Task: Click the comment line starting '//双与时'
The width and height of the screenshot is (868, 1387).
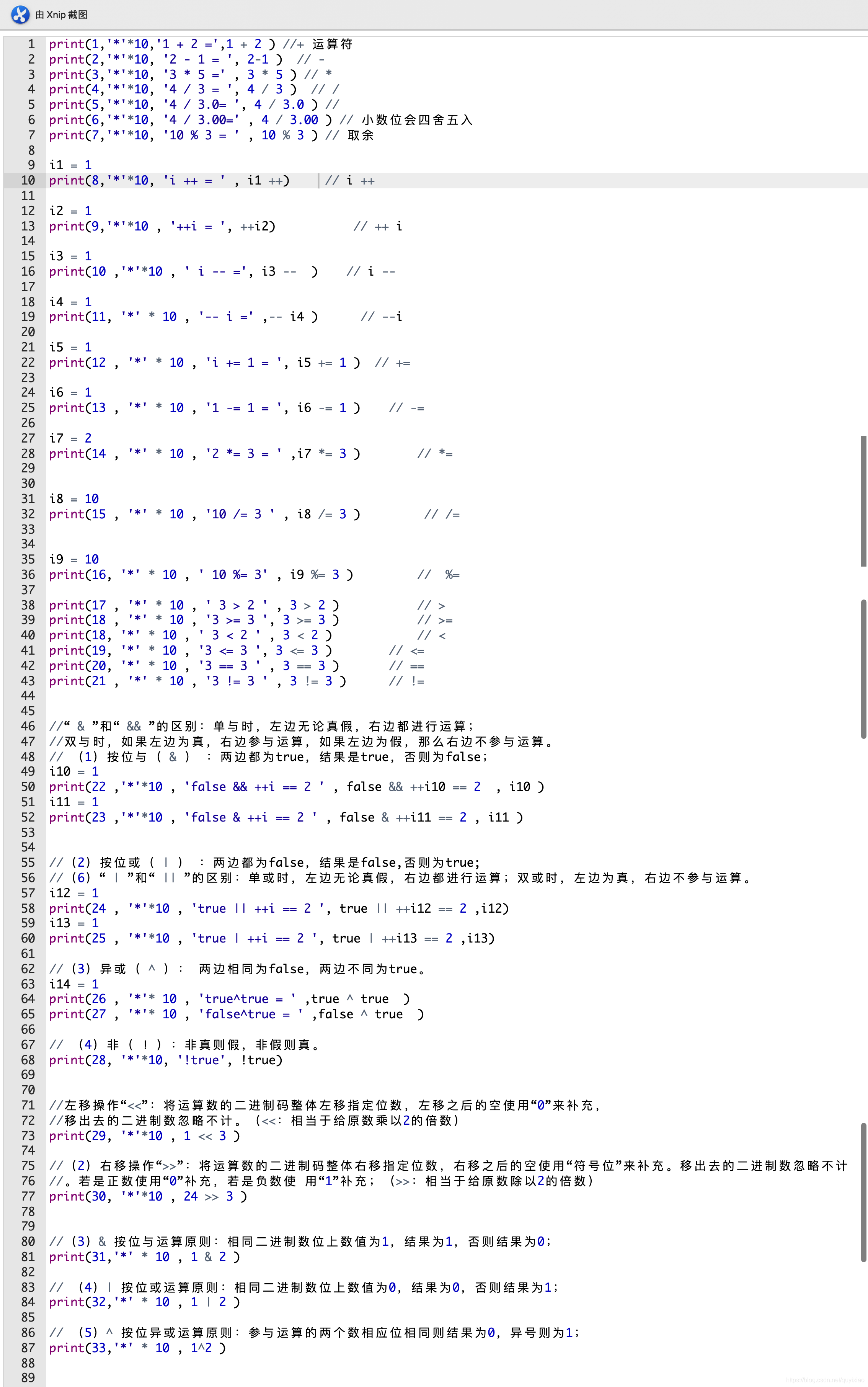Action: point(302,742)
